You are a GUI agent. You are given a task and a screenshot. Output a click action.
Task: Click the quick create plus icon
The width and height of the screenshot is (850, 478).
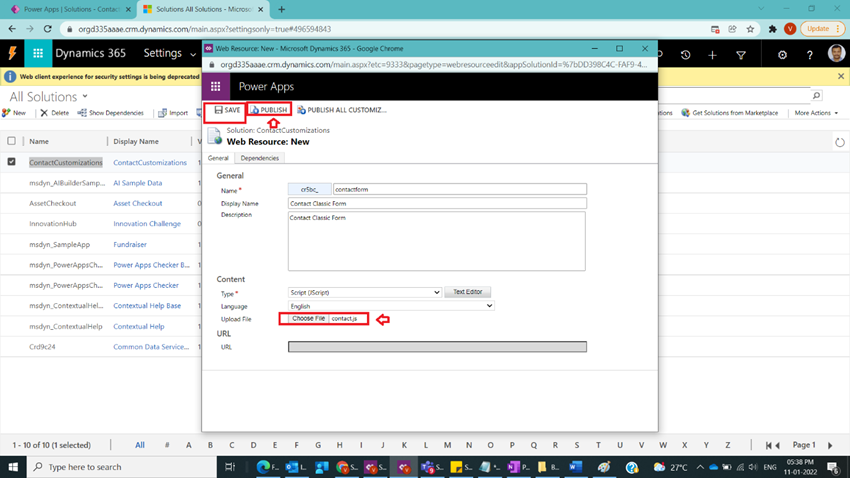point(712,54)
